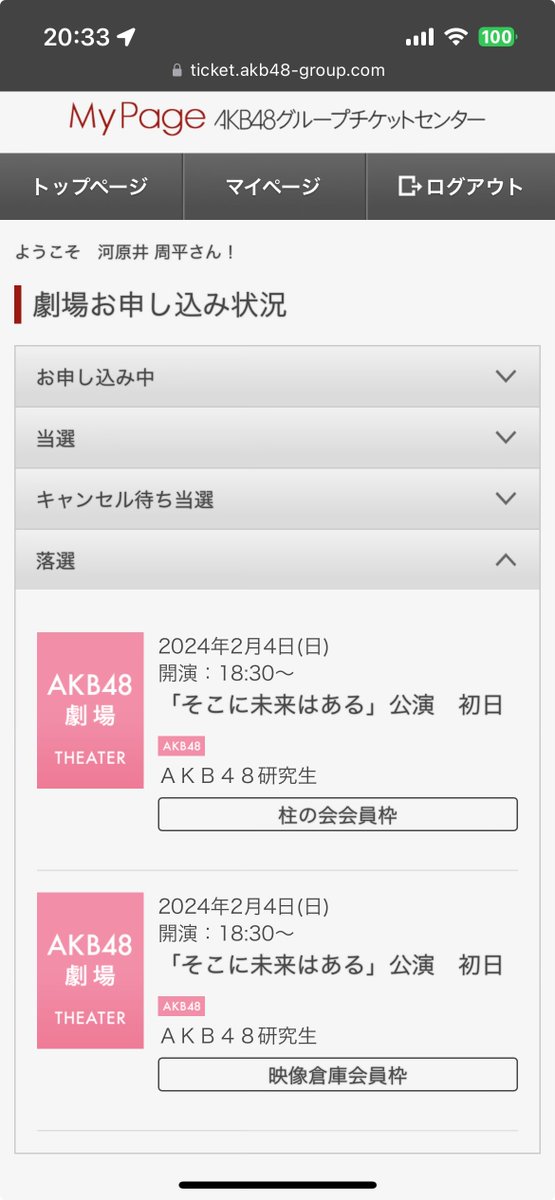Tap the cellular signal bars icon
This screenshot has height=1200, width=555.
420,37
